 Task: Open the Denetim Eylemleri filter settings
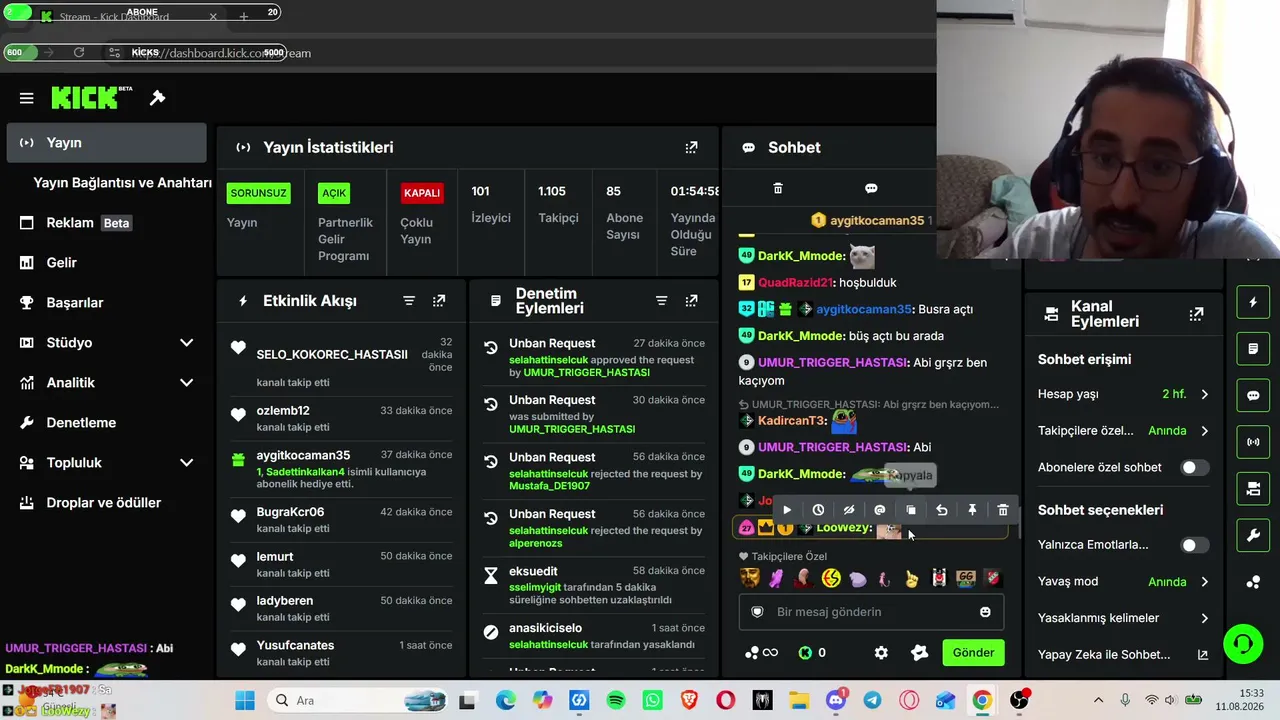coord(661,301)
